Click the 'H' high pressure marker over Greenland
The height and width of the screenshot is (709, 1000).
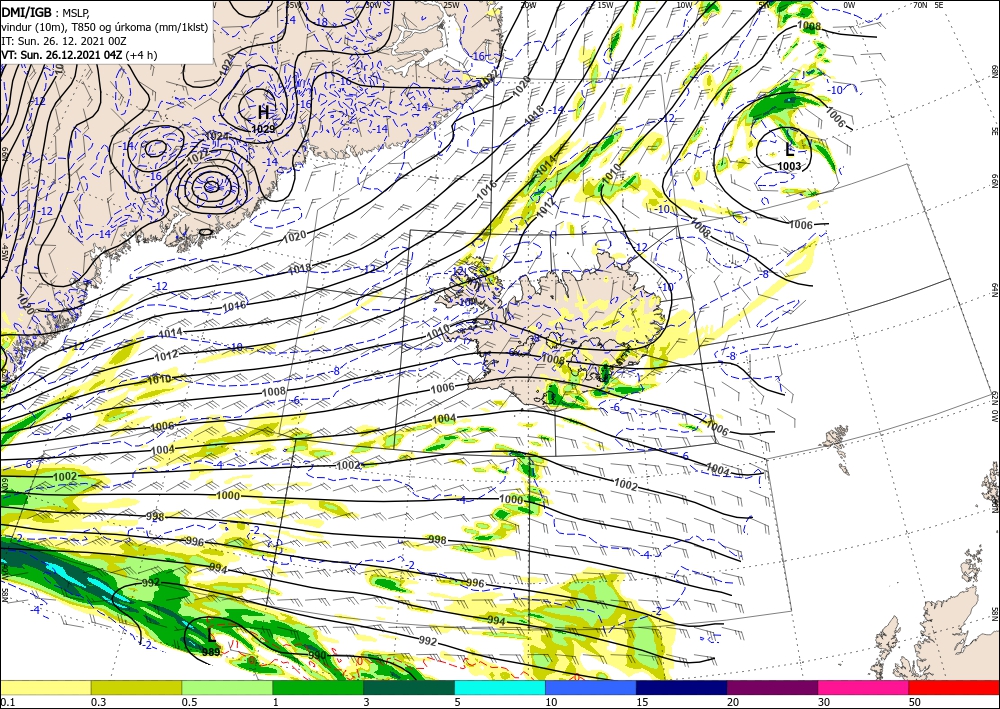click(x=263, y=112)
